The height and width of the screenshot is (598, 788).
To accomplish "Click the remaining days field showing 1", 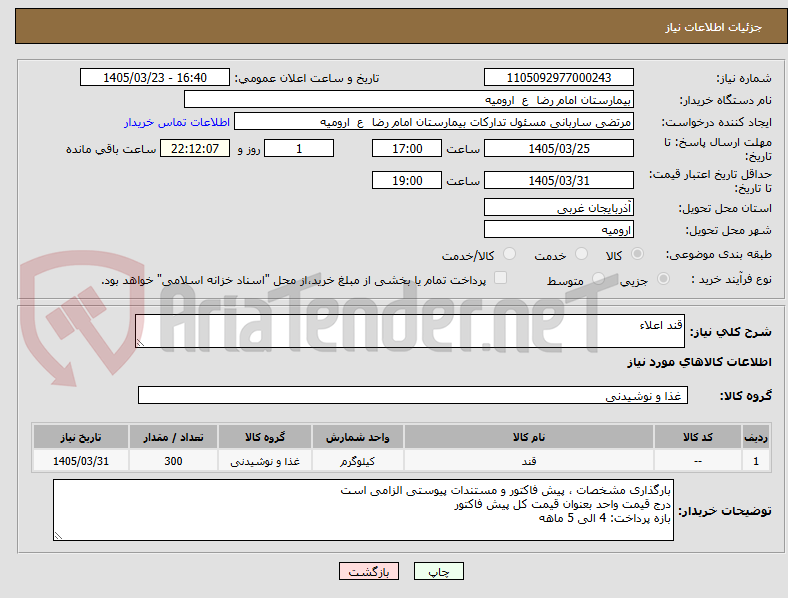I will click(x=299, y=148).
